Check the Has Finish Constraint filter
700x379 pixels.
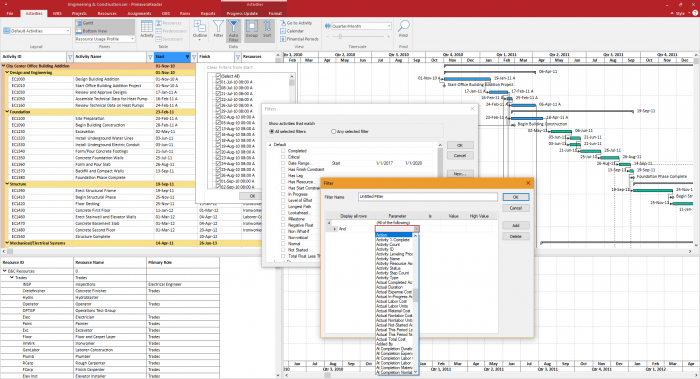click(x=283, y=169)
